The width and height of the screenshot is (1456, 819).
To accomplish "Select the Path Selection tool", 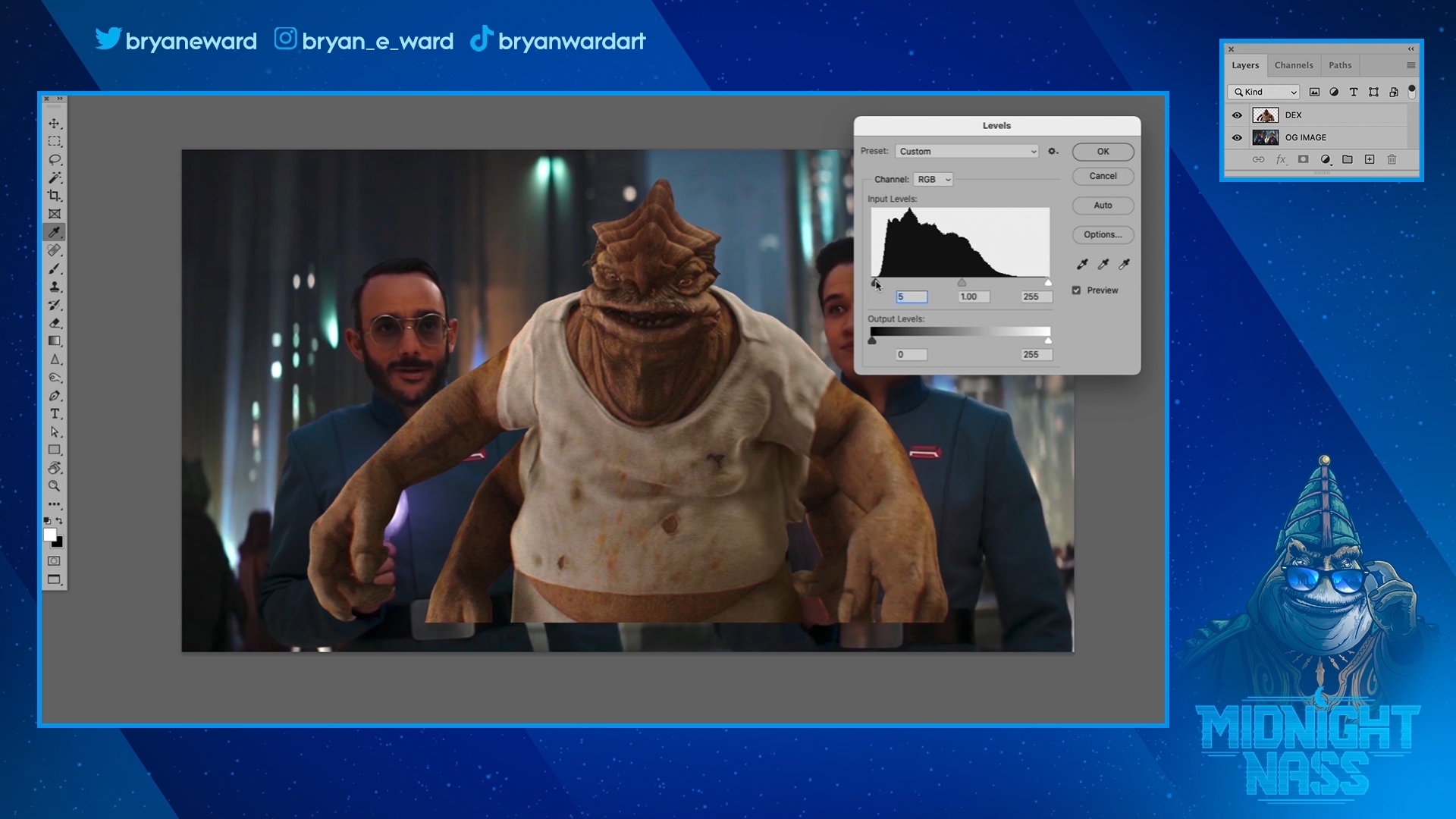I will point(55,432).
